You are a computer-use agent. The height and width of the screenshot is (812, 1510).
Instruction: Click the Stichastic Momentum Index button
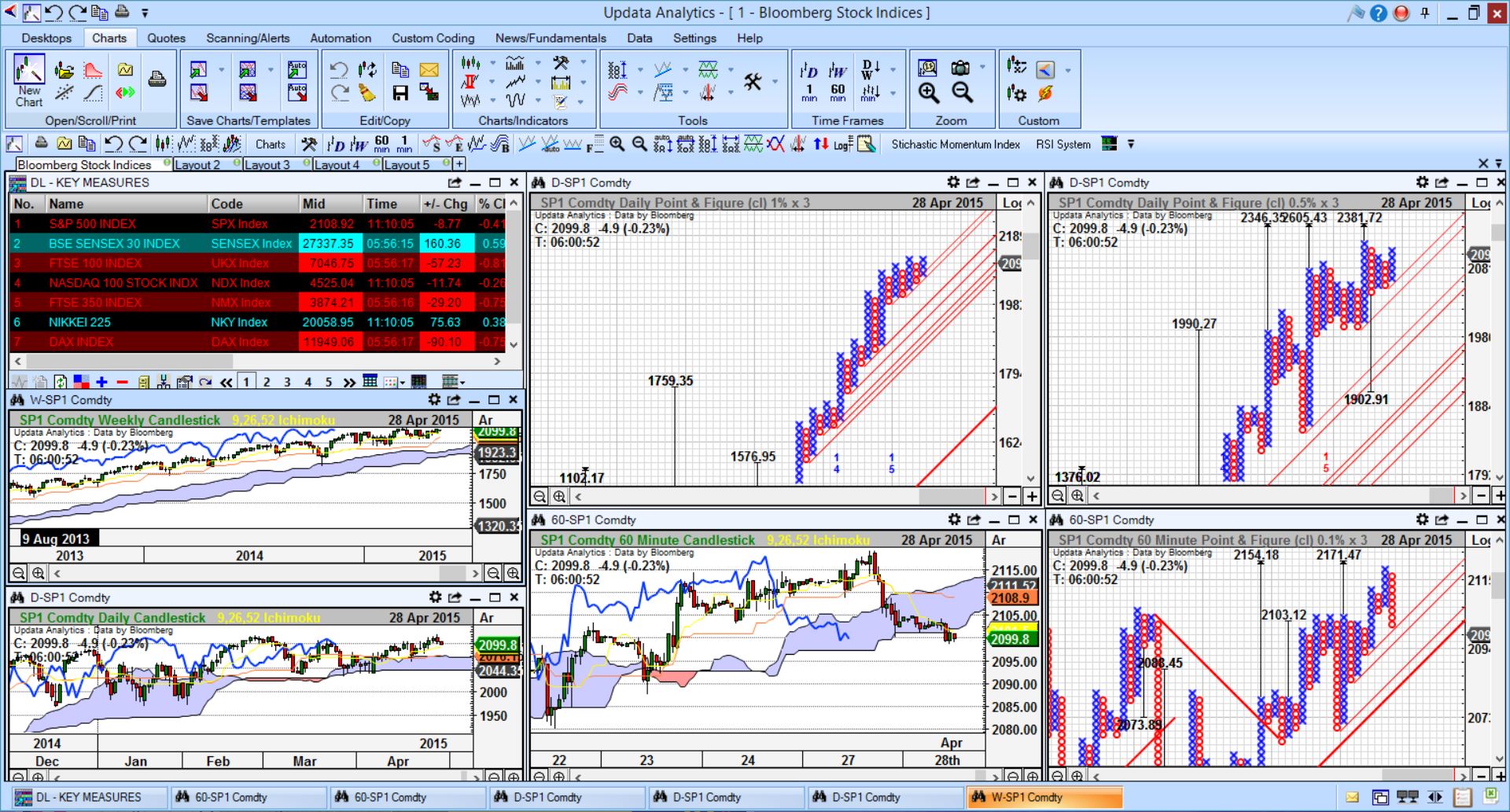(955, 145)
